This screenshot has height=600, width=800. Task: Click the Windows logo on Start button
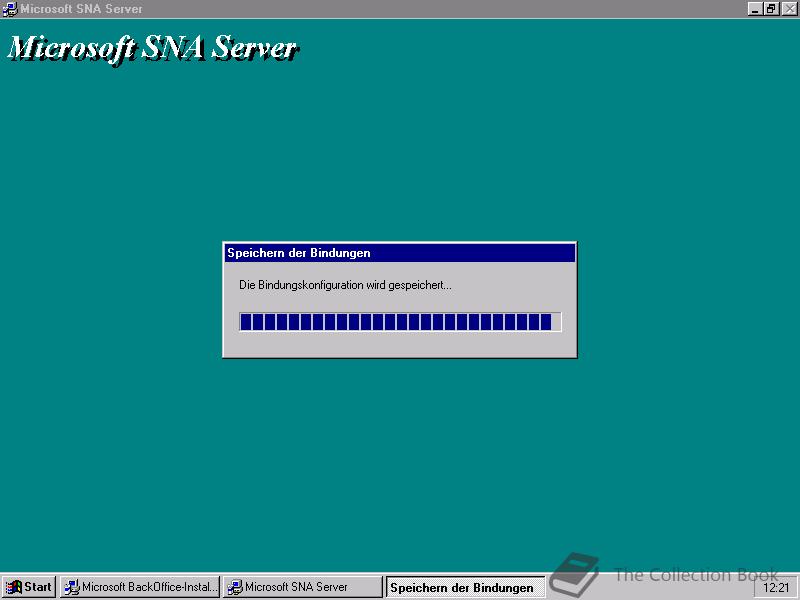click(x=14, y=587)
